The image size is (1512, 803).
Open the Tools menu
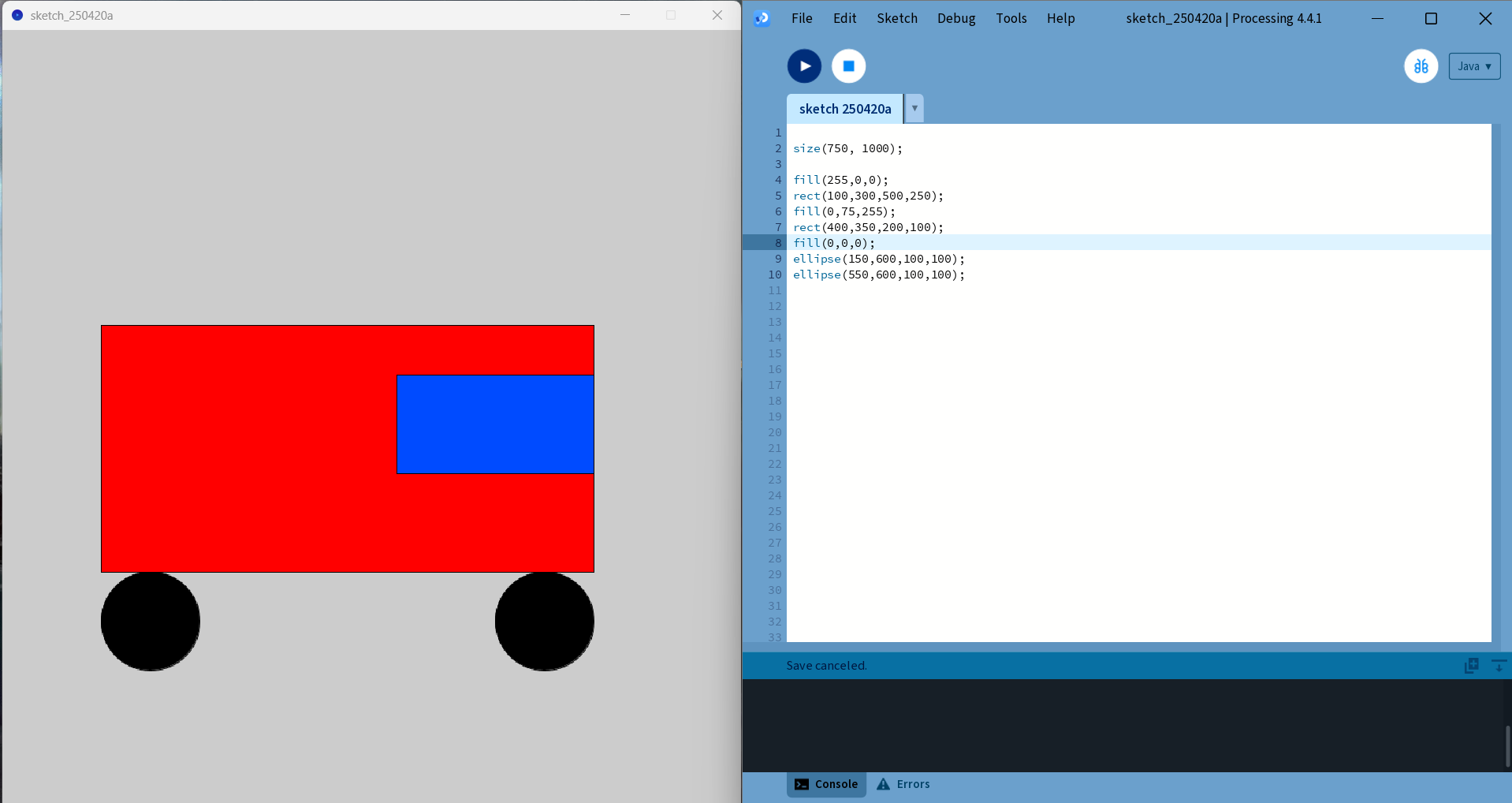pos(1011,18)
